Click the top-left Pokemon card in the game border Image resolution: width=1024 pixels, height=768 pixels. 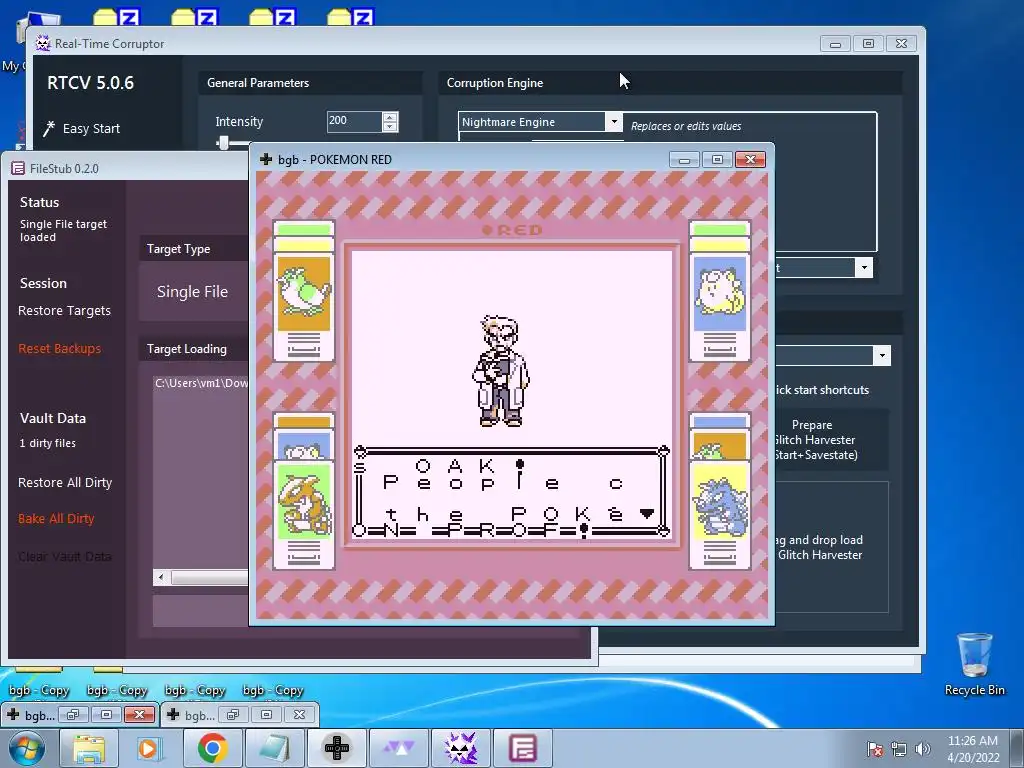pos(304,291)
